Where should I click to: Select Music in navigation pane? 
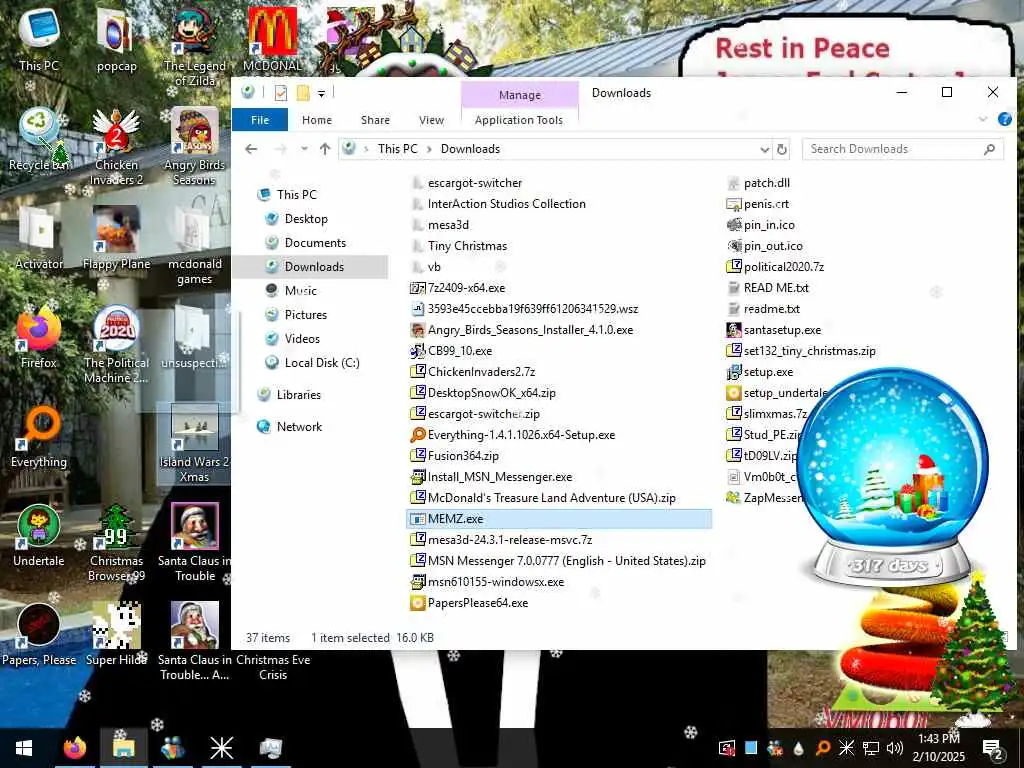click(x=300, y=291)
